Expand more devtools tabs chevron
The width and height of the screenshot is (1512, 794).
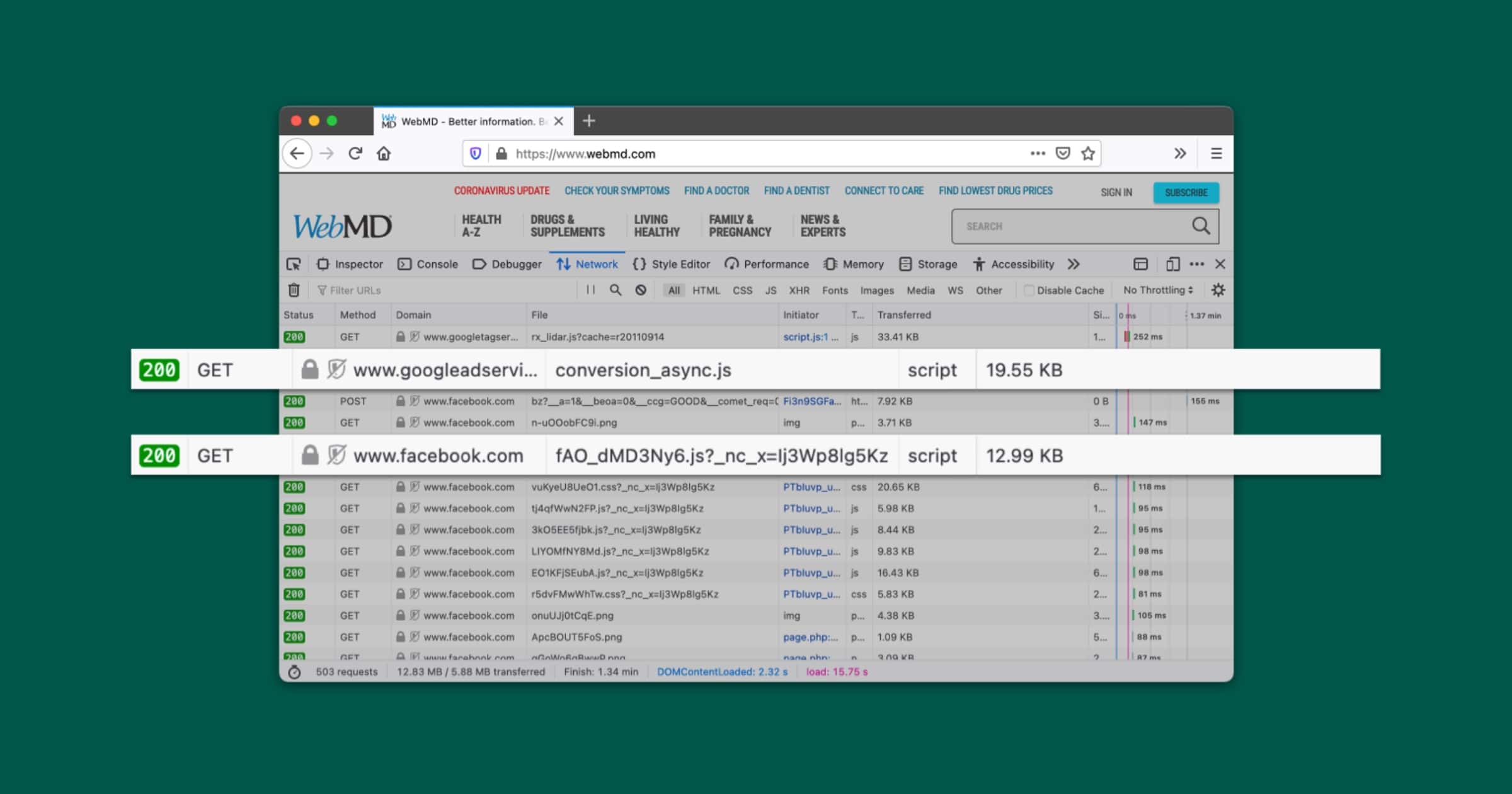pyautogui.click(x=1074, y=264)
